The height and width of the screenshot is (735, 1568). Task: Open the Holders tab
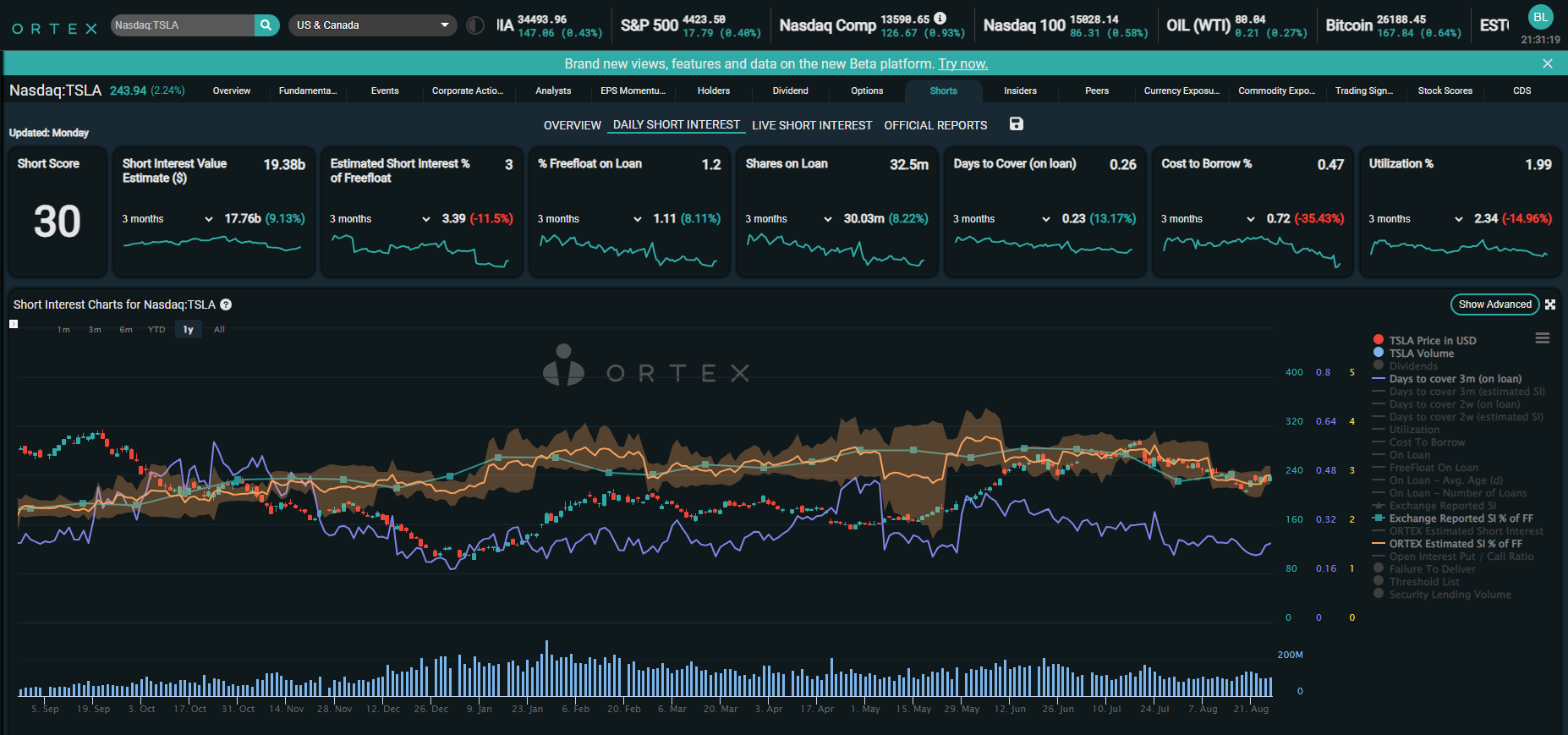(714, 91)
